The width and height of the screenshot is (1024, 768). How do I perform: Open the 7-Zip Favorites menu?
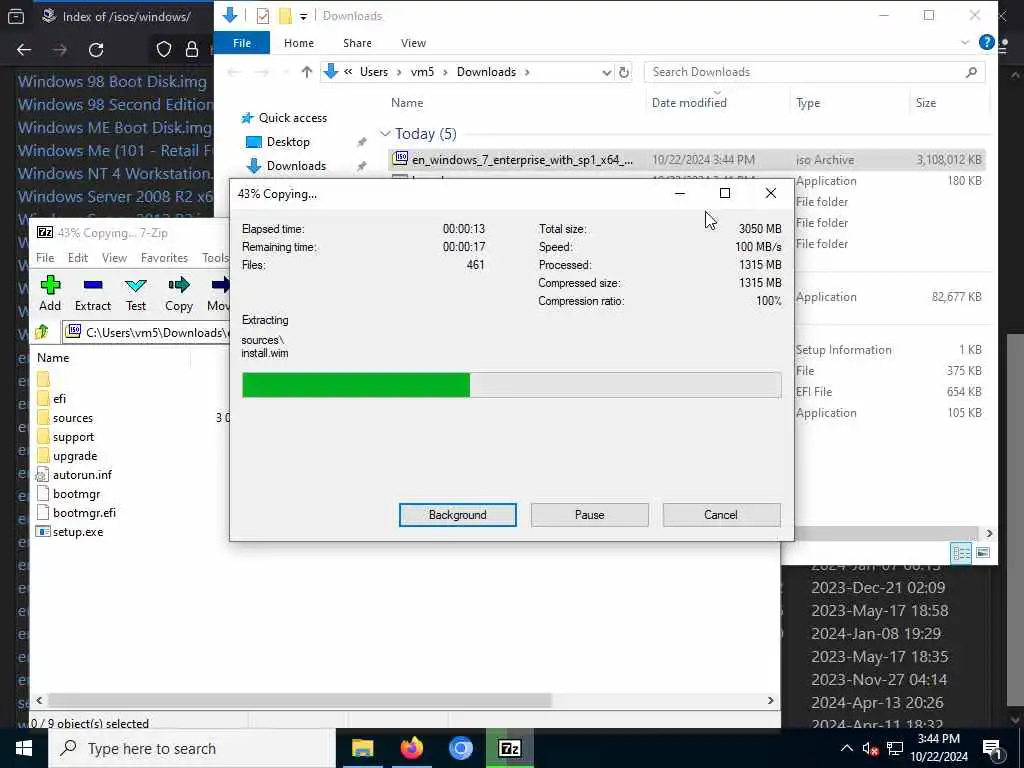click(x=165, y=258)
